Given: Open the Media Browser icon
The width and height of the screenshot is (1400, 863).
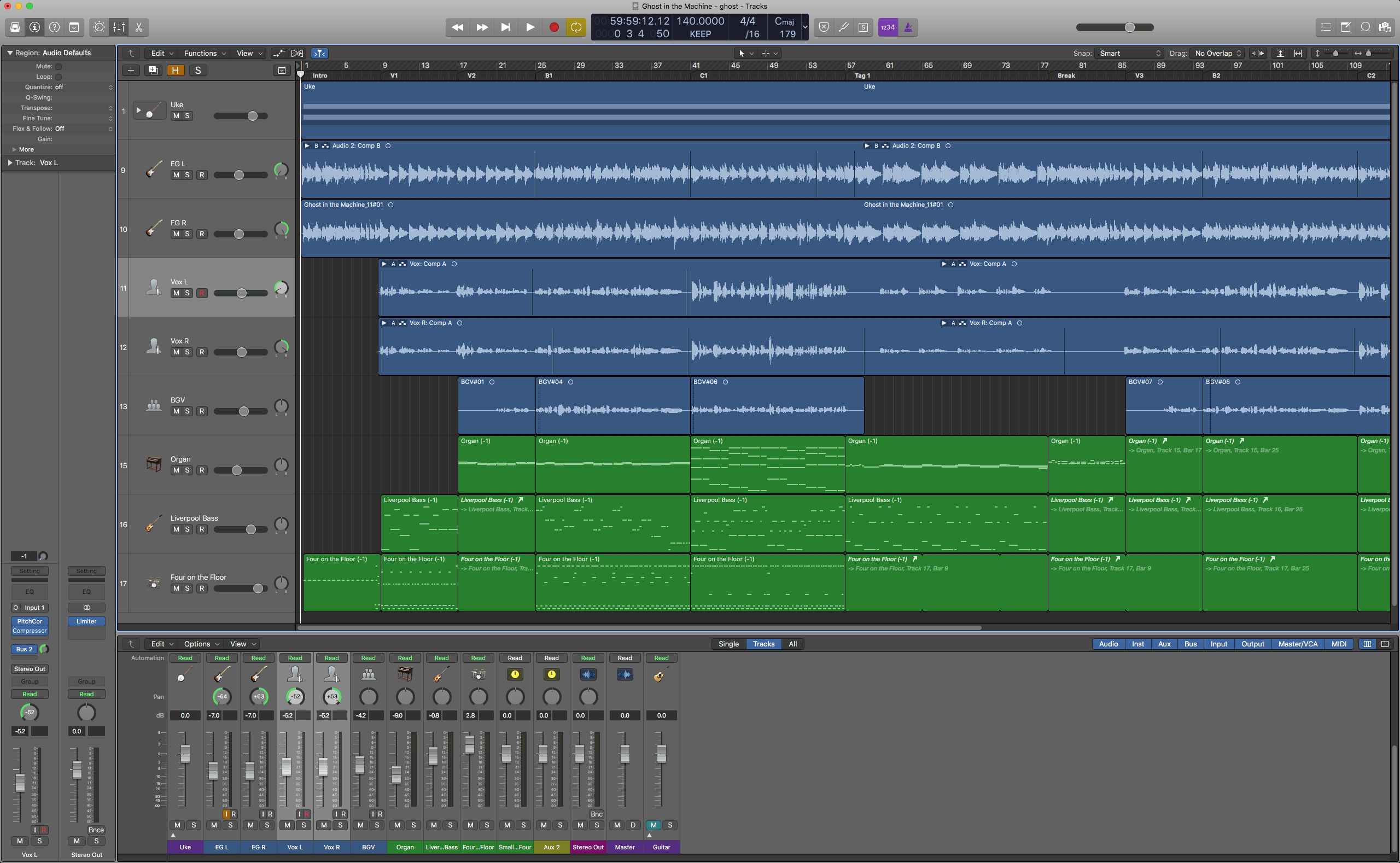Looking at the screenshot, I should (x=1385, y=27).
